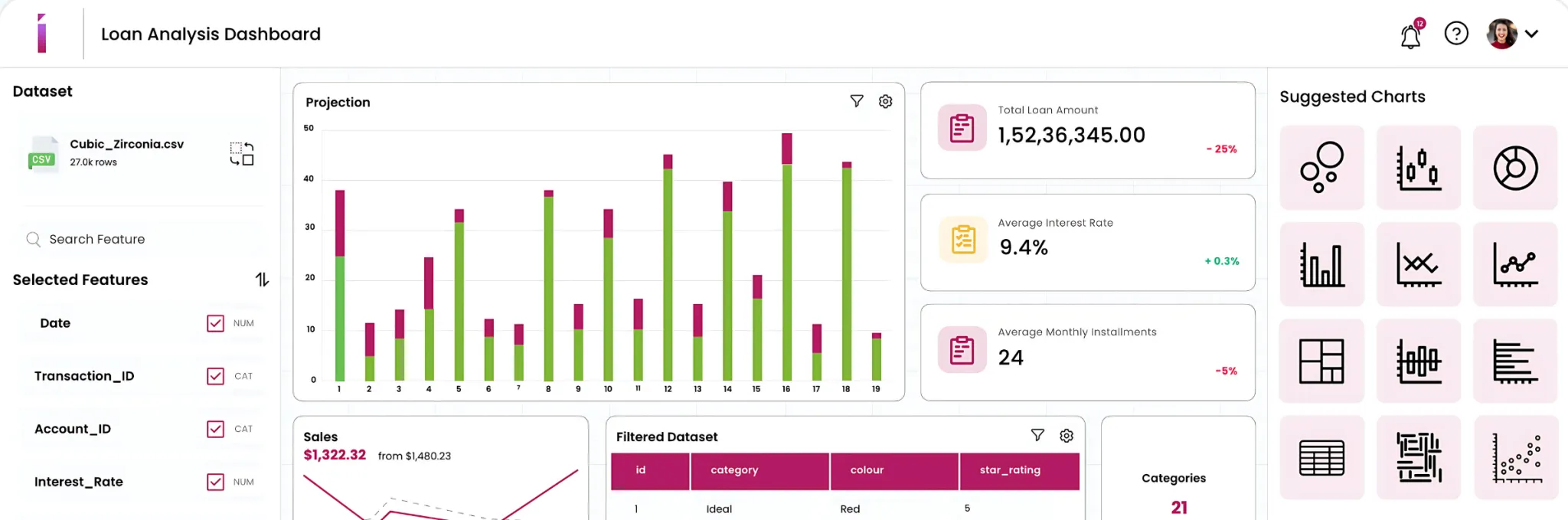
Task: Open Filtered Dataset filter options
Action: (x=1037, y=435)
